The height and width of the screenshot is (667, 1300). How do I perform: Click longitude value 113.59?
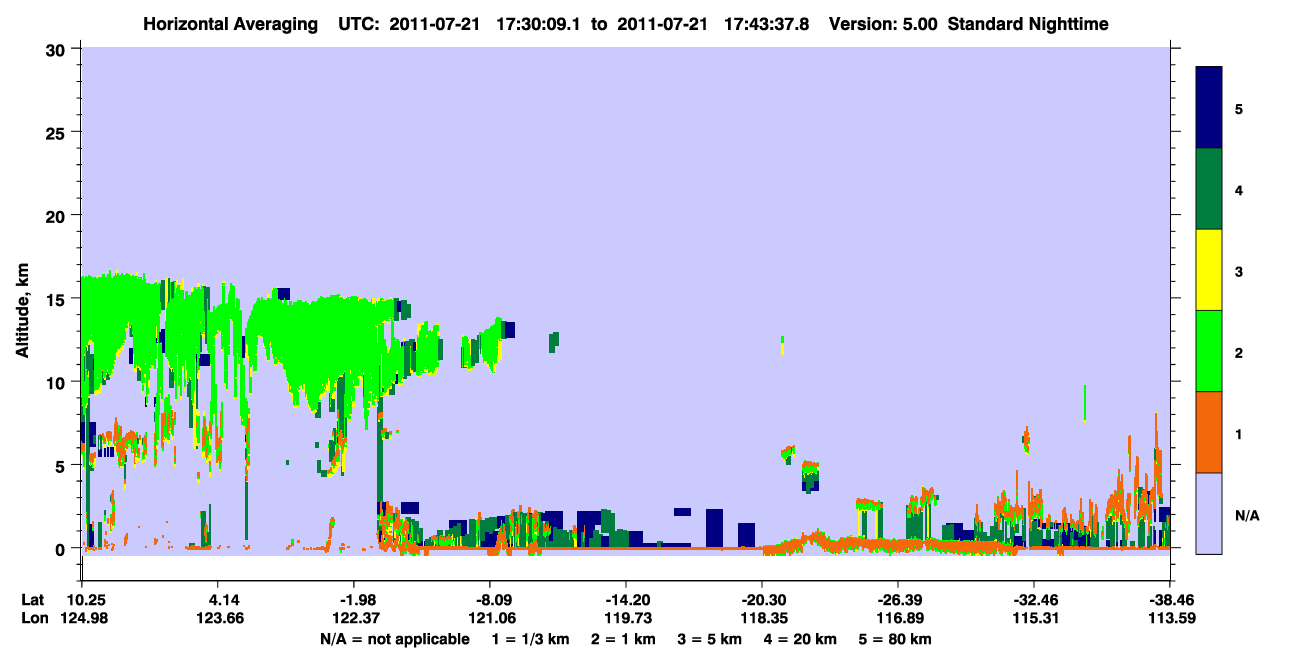click(1170, 619)
